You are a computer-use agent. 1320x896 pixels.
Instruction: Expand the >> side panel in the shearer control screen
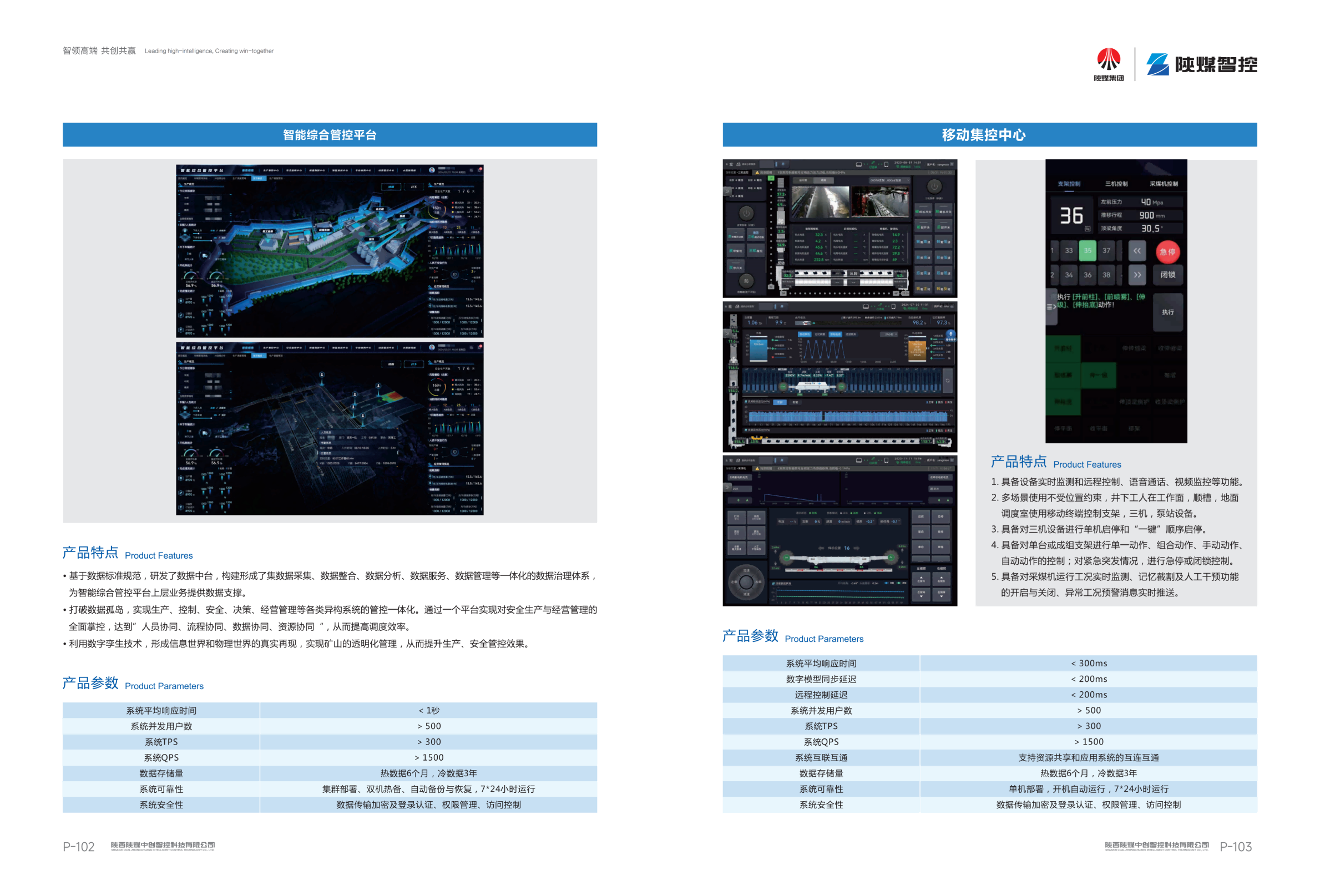pyautogui.click(x=726, y=487)
